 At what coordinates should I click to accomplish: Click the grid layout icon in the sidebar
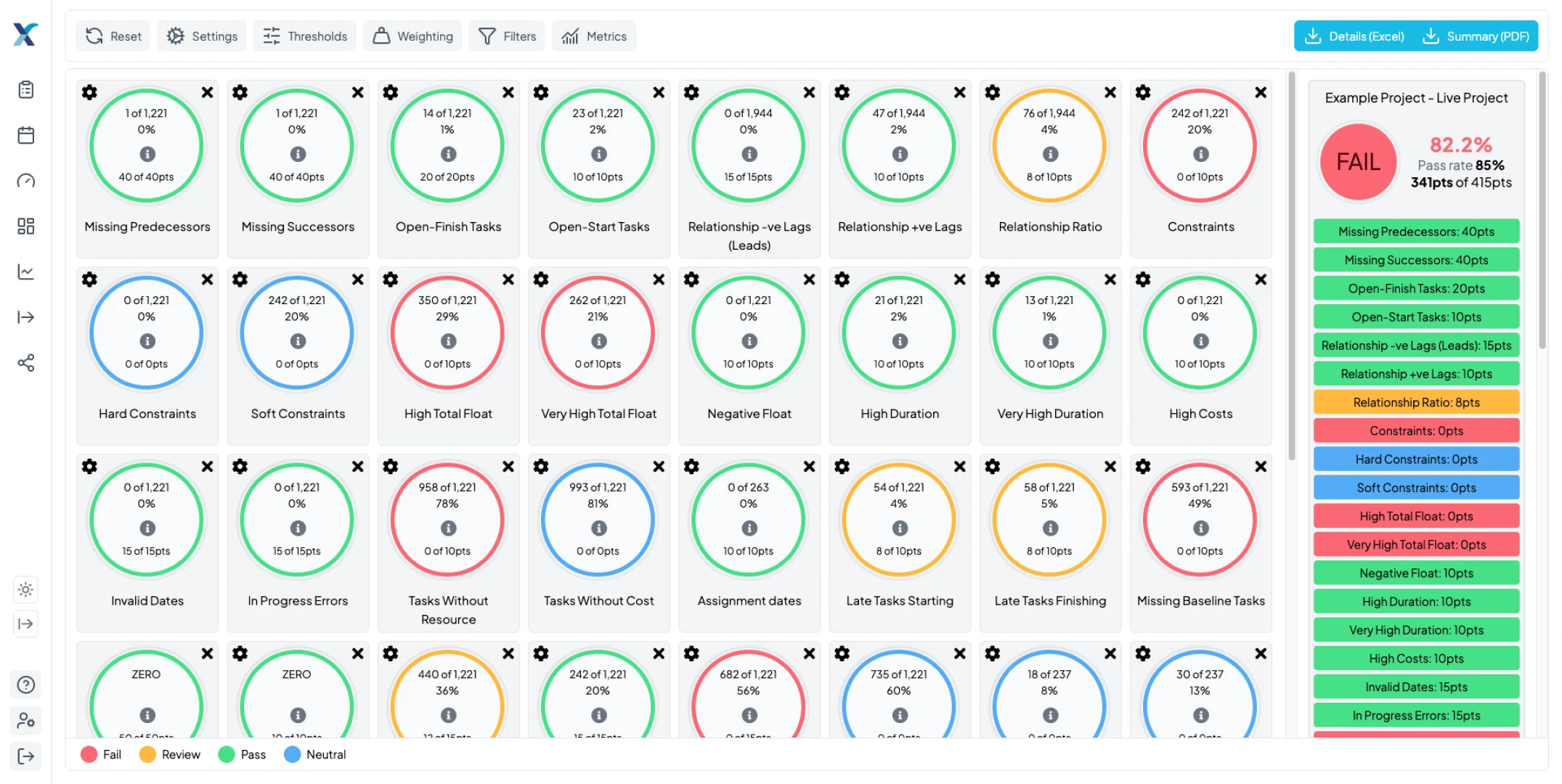(26, 226)
